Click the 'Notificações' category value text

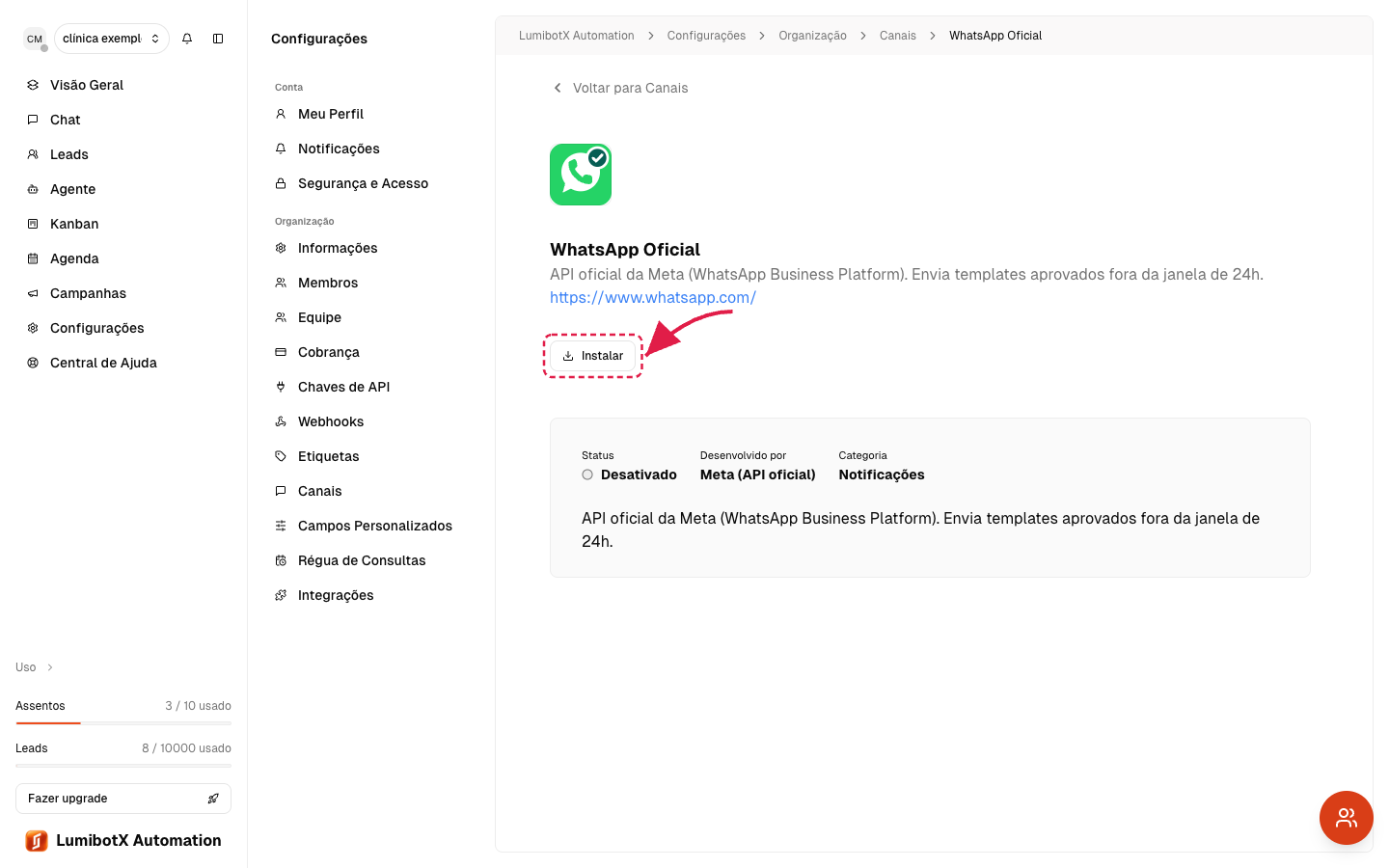click(x=882, y=475)
